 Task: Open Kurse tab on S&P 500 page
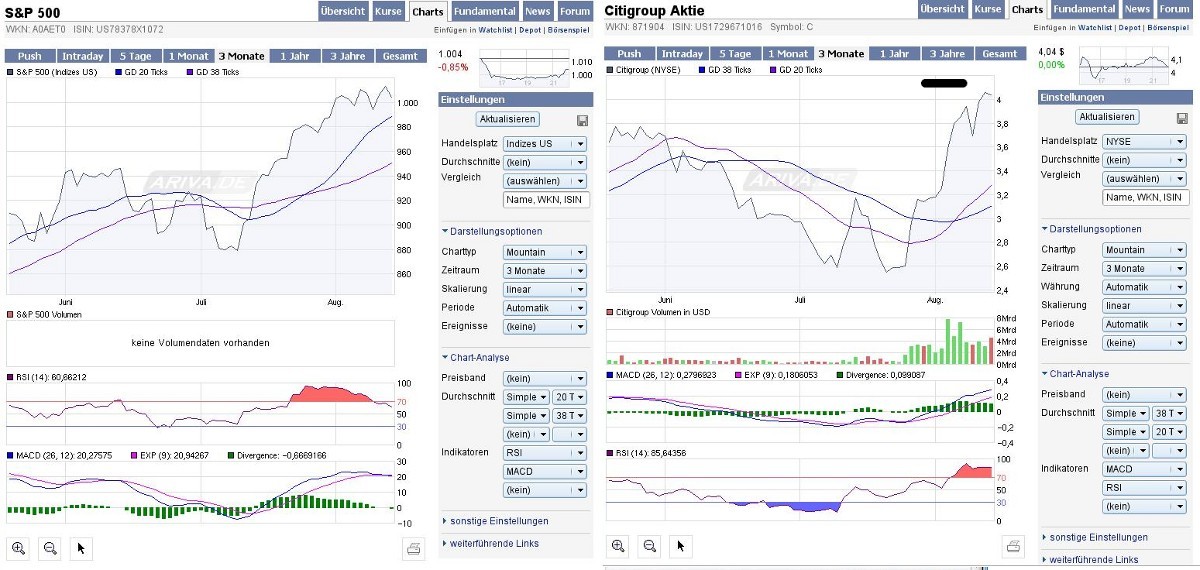(x=388, y=11)
